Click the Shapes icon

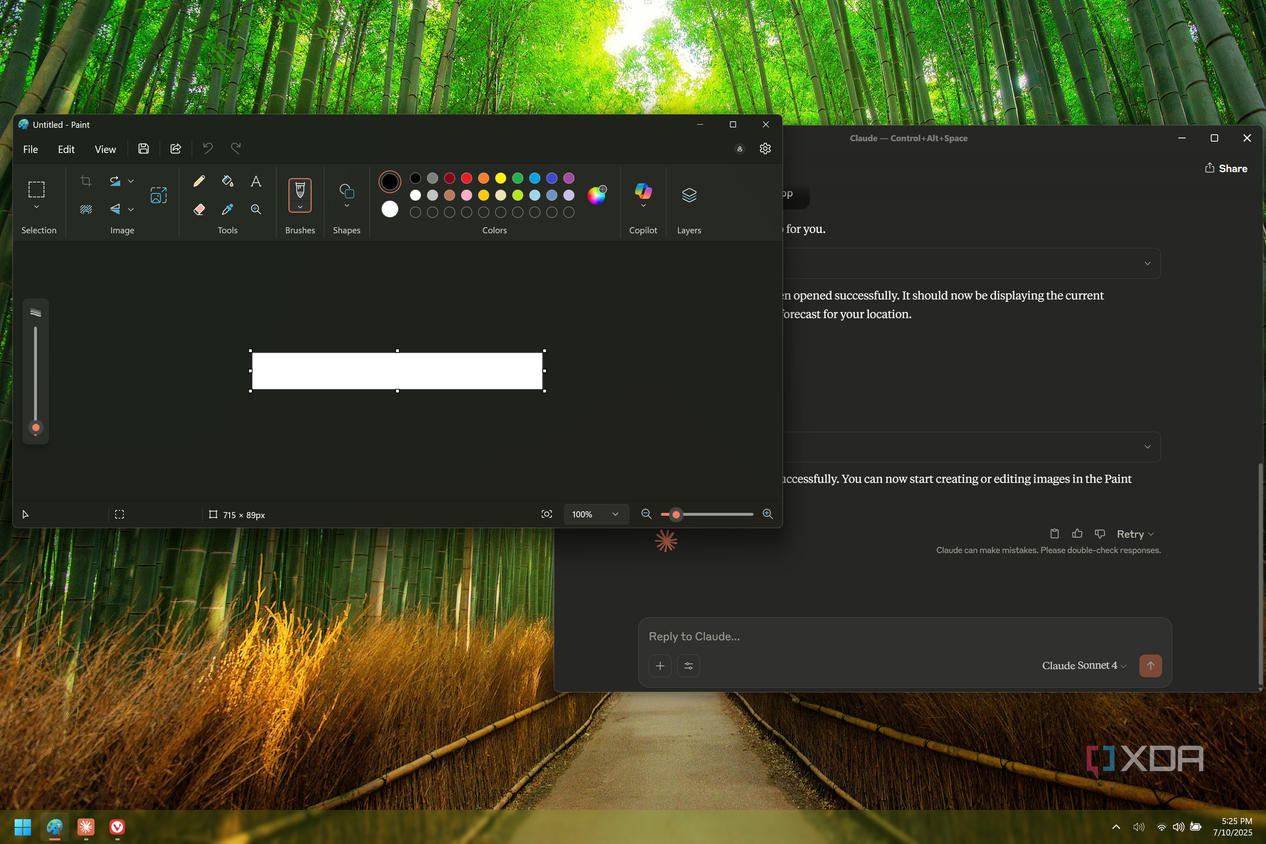point(346,190)
